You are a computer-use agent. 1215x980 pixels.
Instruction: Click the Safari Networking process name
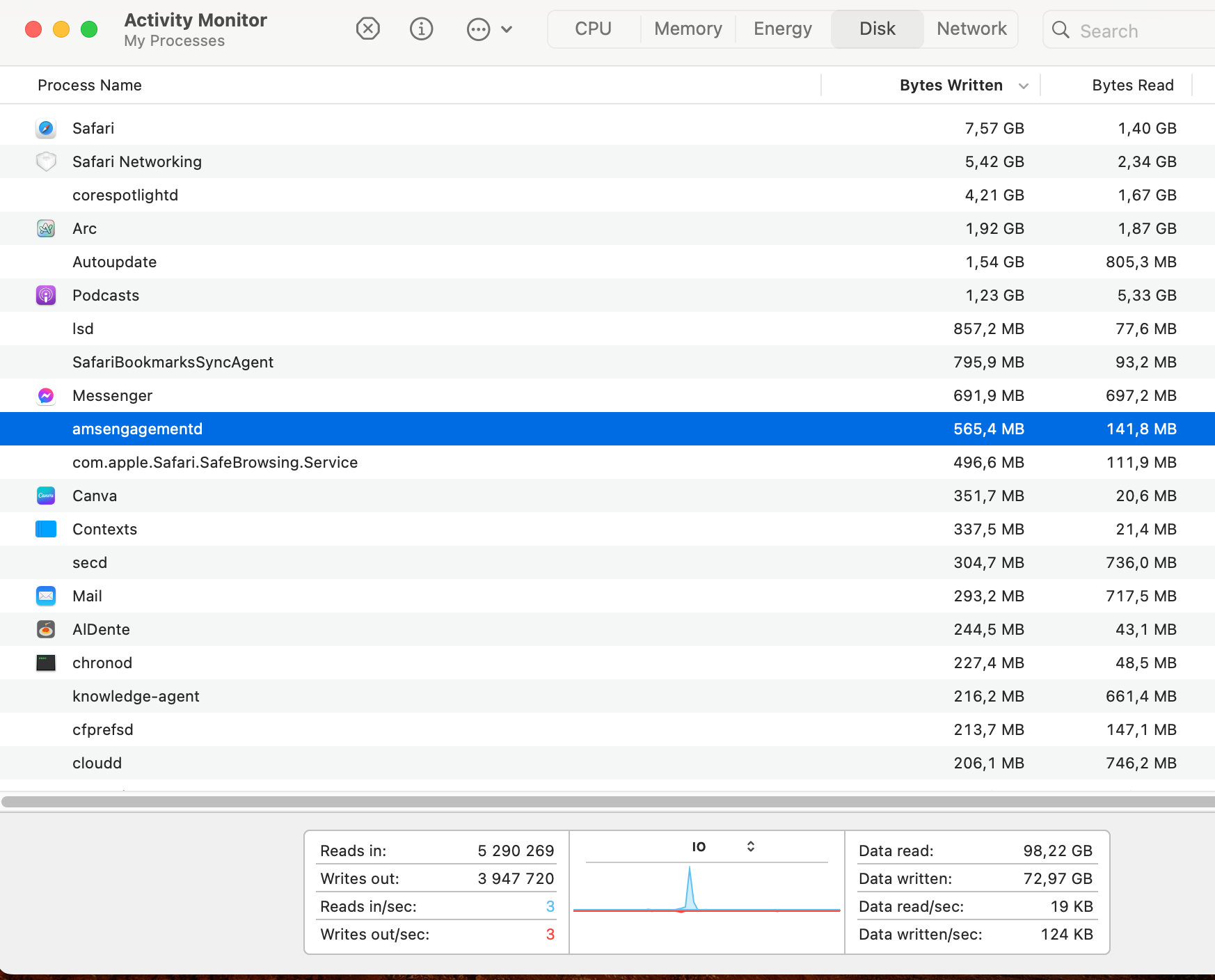click(x=137, y=161)
